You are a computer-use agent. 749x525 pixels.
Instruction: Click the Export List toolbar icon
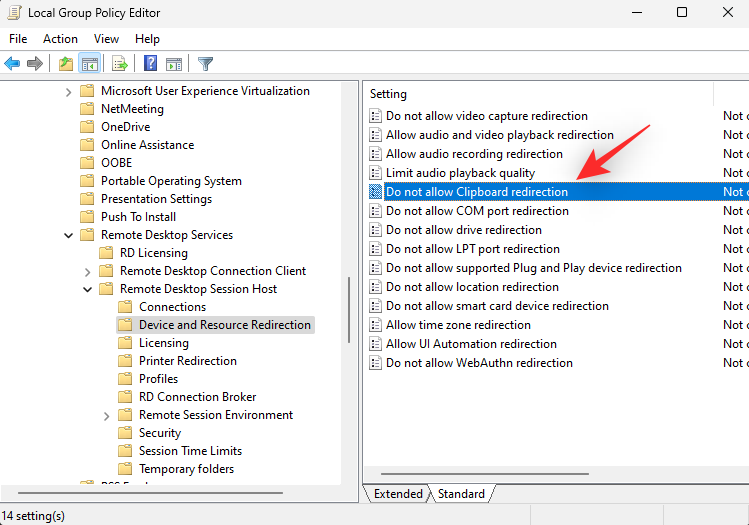119,63
